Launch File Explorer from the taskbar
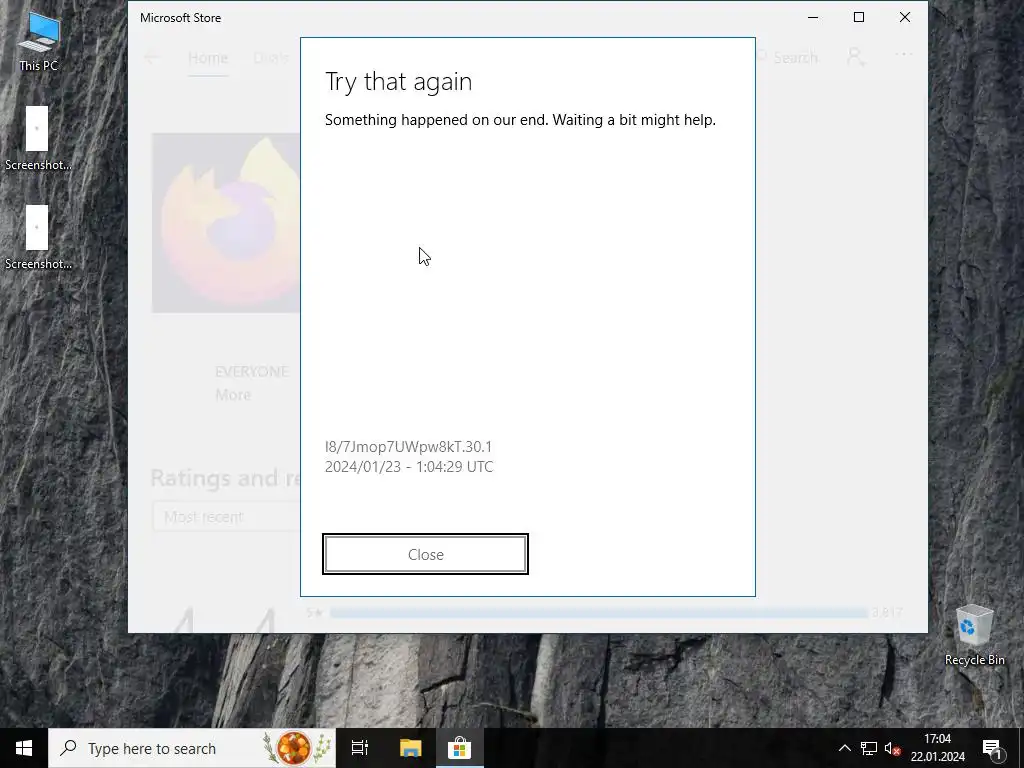 (410, 748)
